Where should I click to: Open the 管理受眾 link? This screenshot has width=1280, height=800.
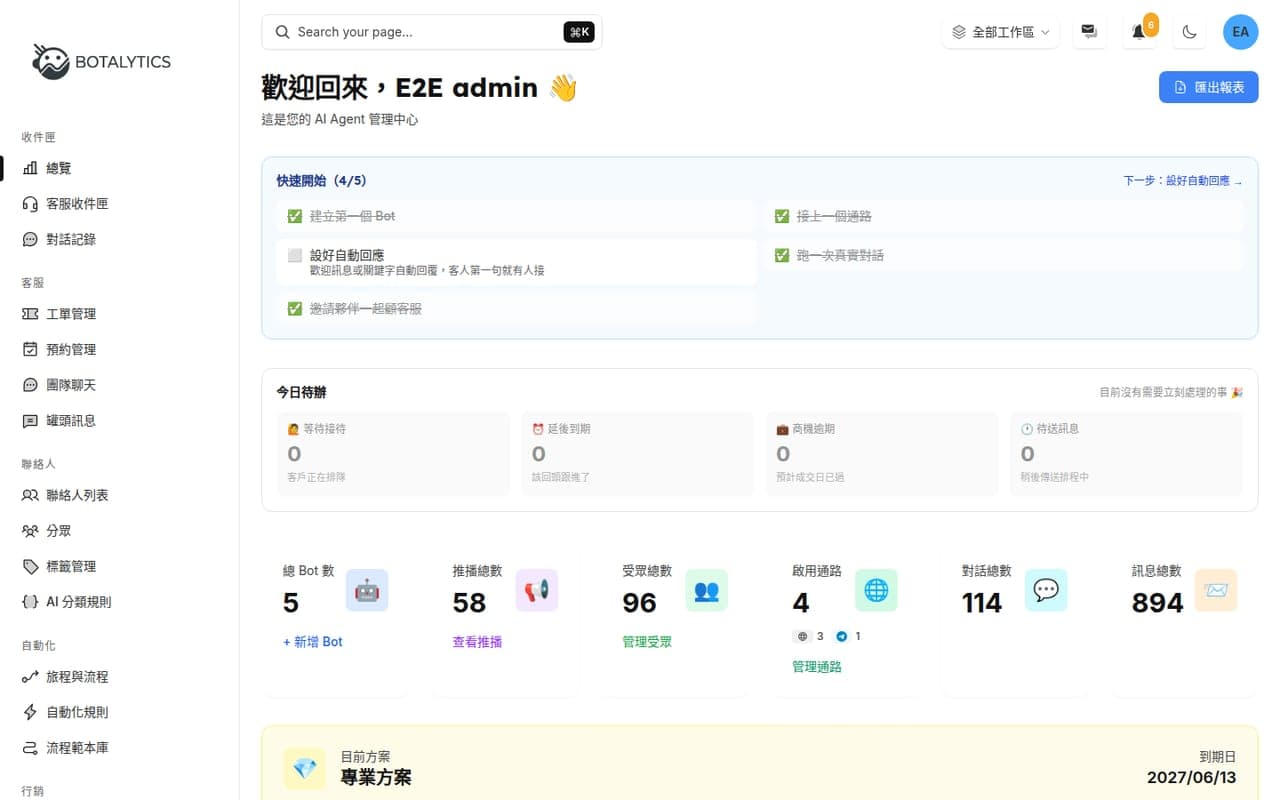point(647,642)
